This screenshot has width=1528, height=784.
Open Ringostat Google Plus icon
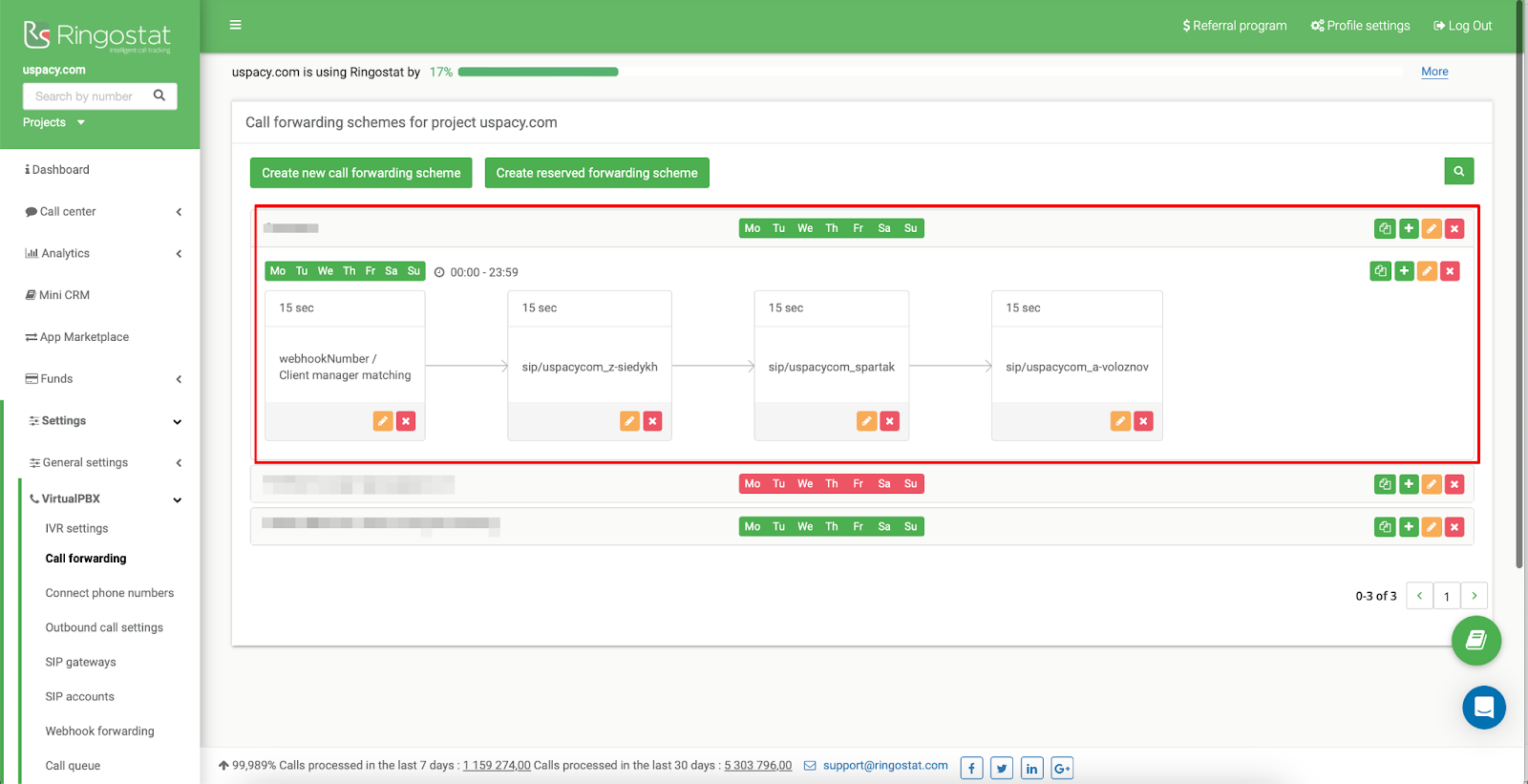[x=1063, y=768]
